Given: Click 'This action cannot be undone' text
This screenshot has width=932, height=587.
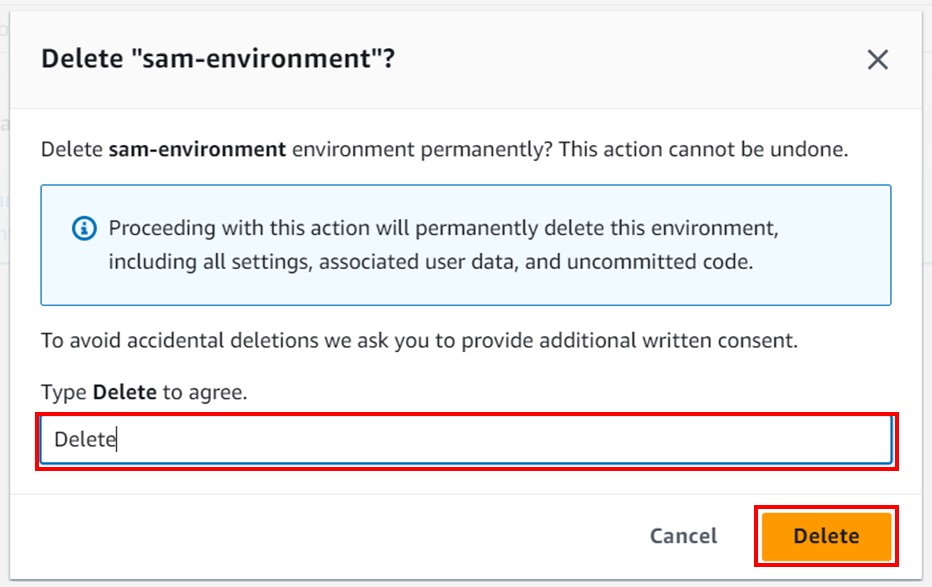Looking at the screenshot, I should [703, 149].
